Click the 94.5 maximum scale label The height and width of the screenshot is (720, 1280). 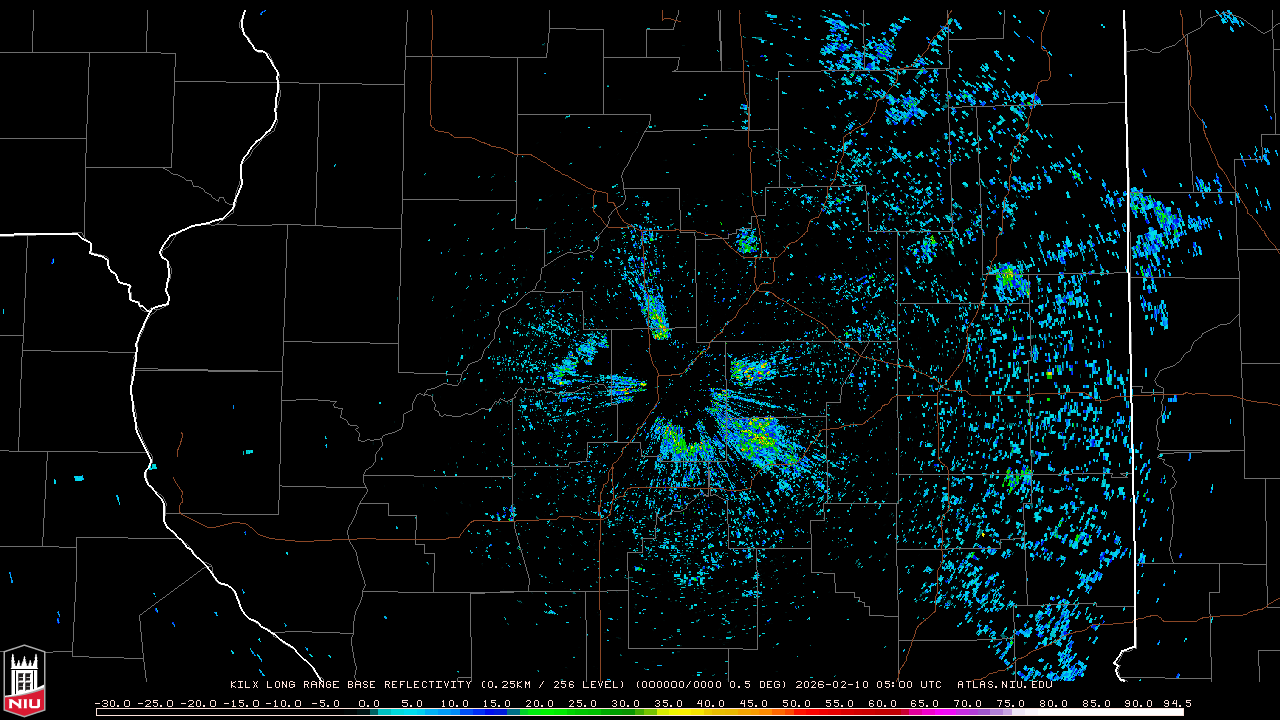(x=1177, y=704)
